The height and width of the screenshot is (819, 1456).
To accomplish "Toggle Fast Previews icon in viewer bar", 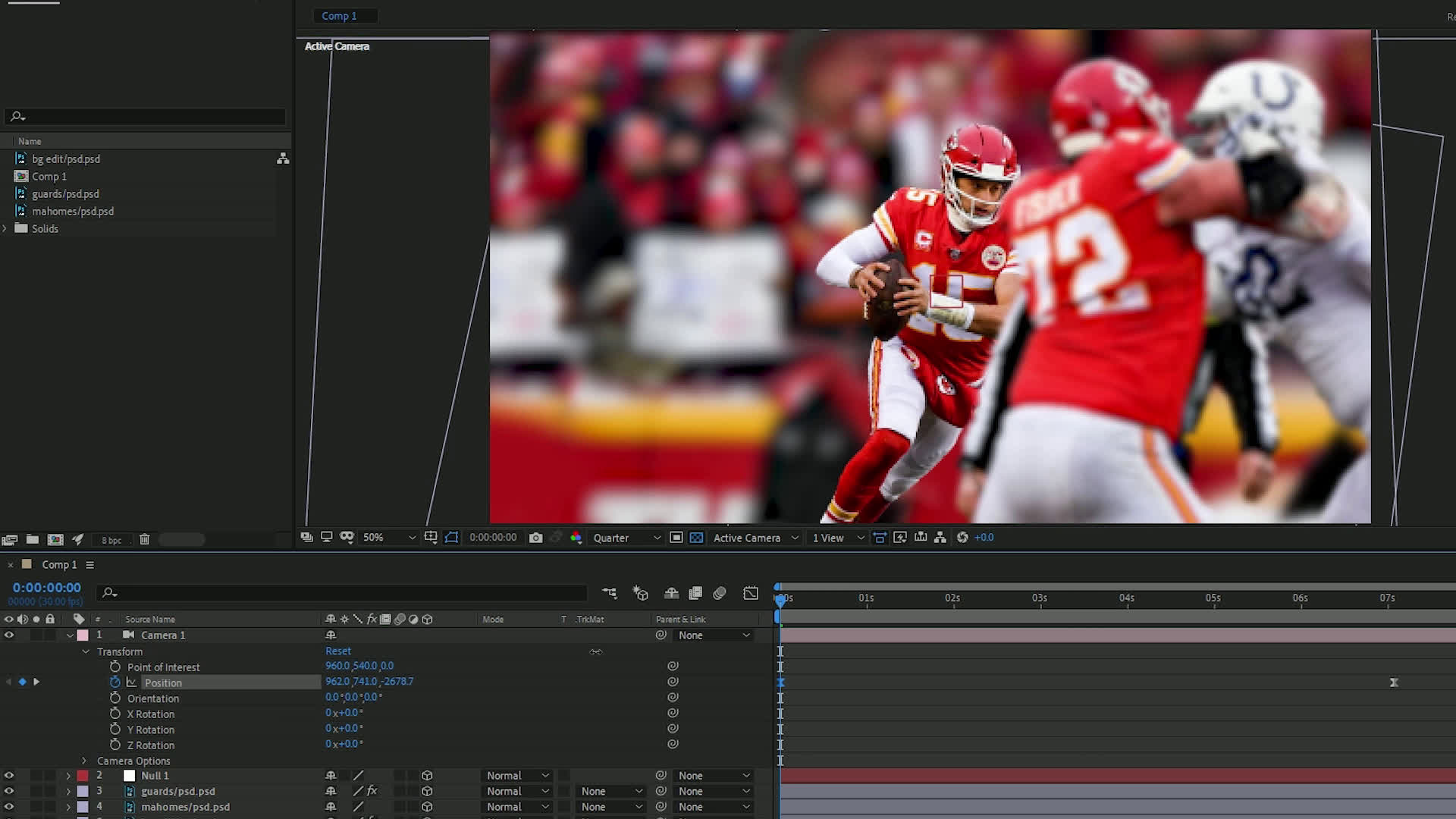I will pyautogui.click(x=900, y=538).
